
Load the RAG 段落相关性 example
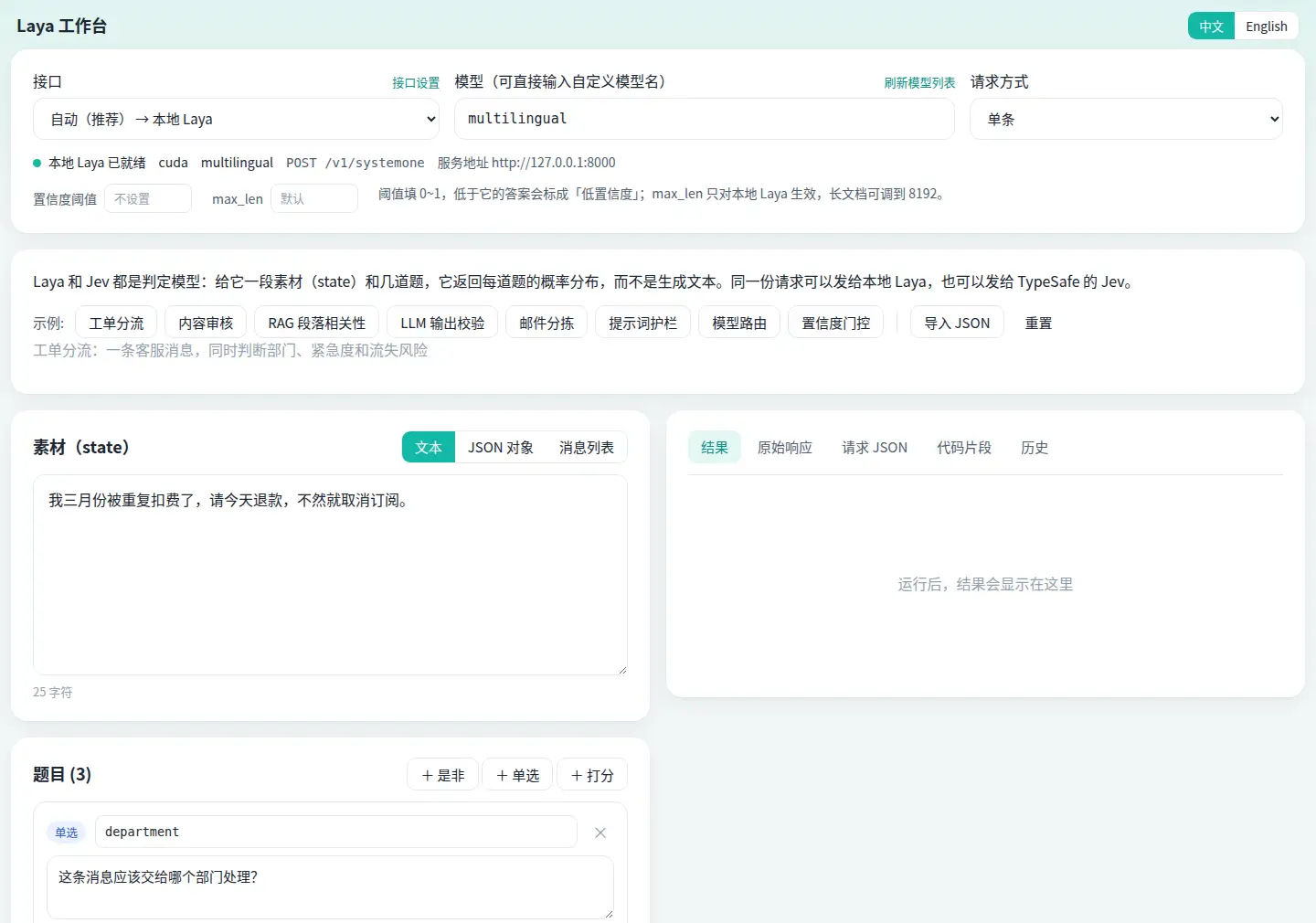coord(317,323)
